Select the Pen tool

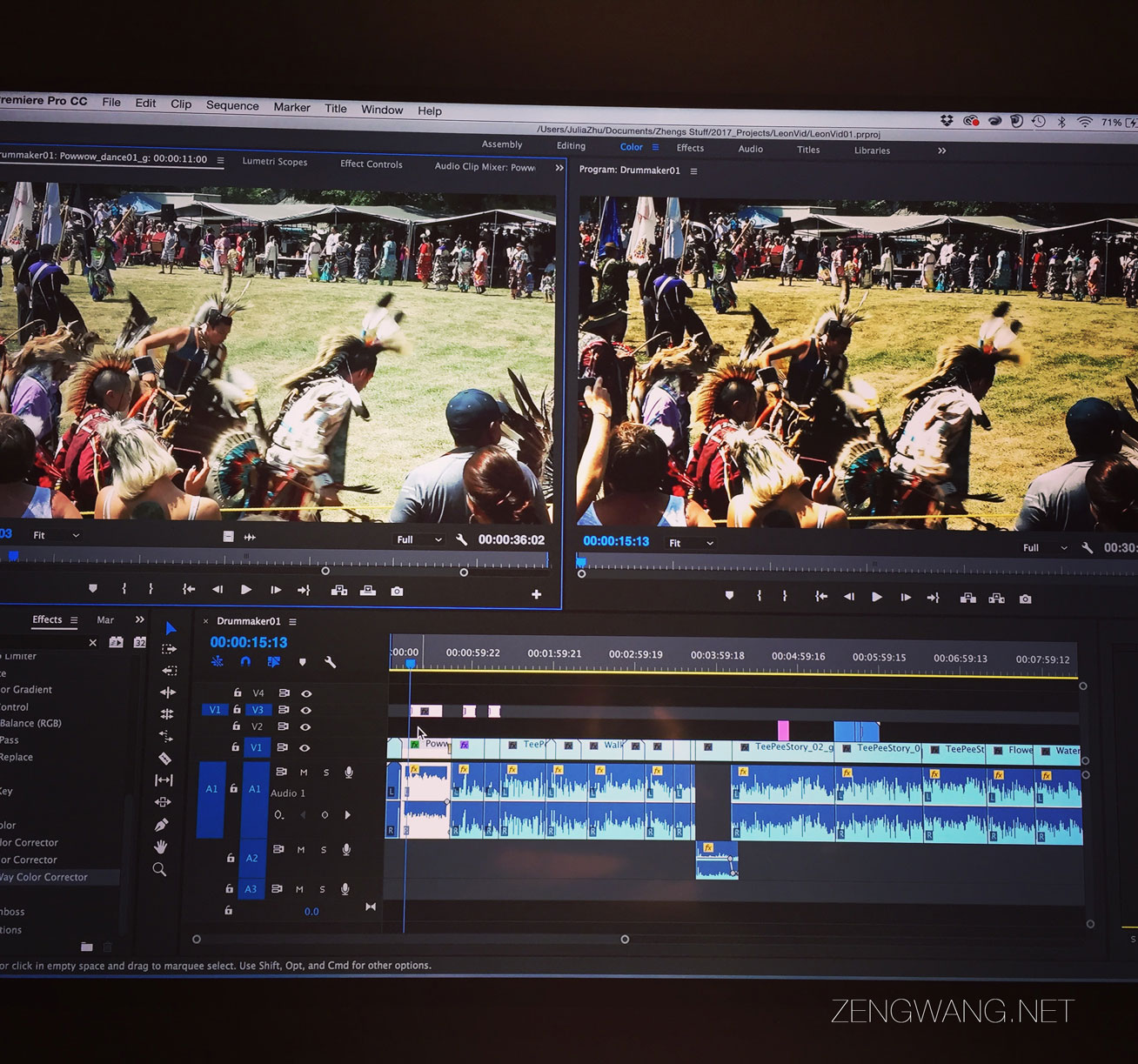pos(161,824)
